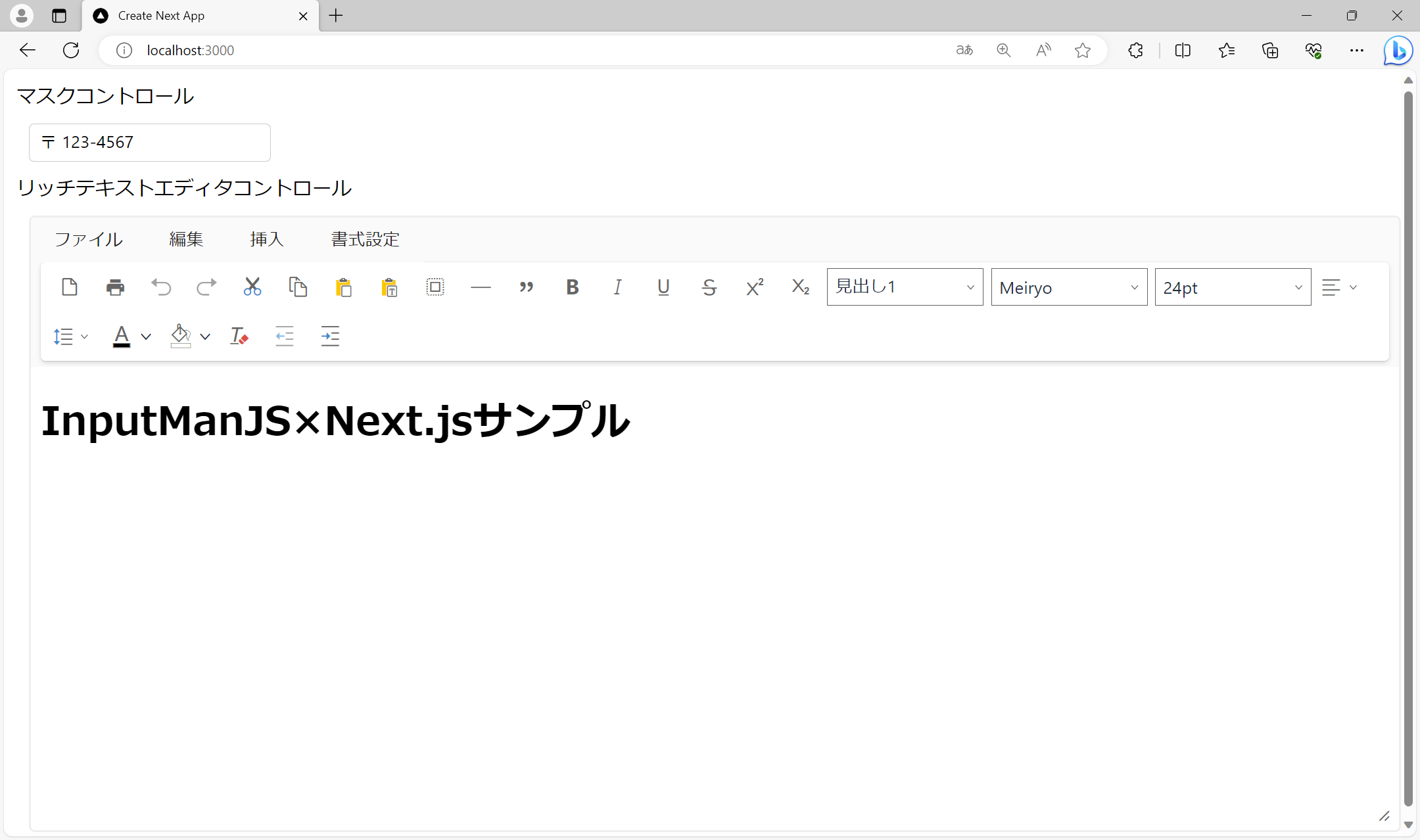Click the Print icon in editor toolbar

tap(115, 287)
